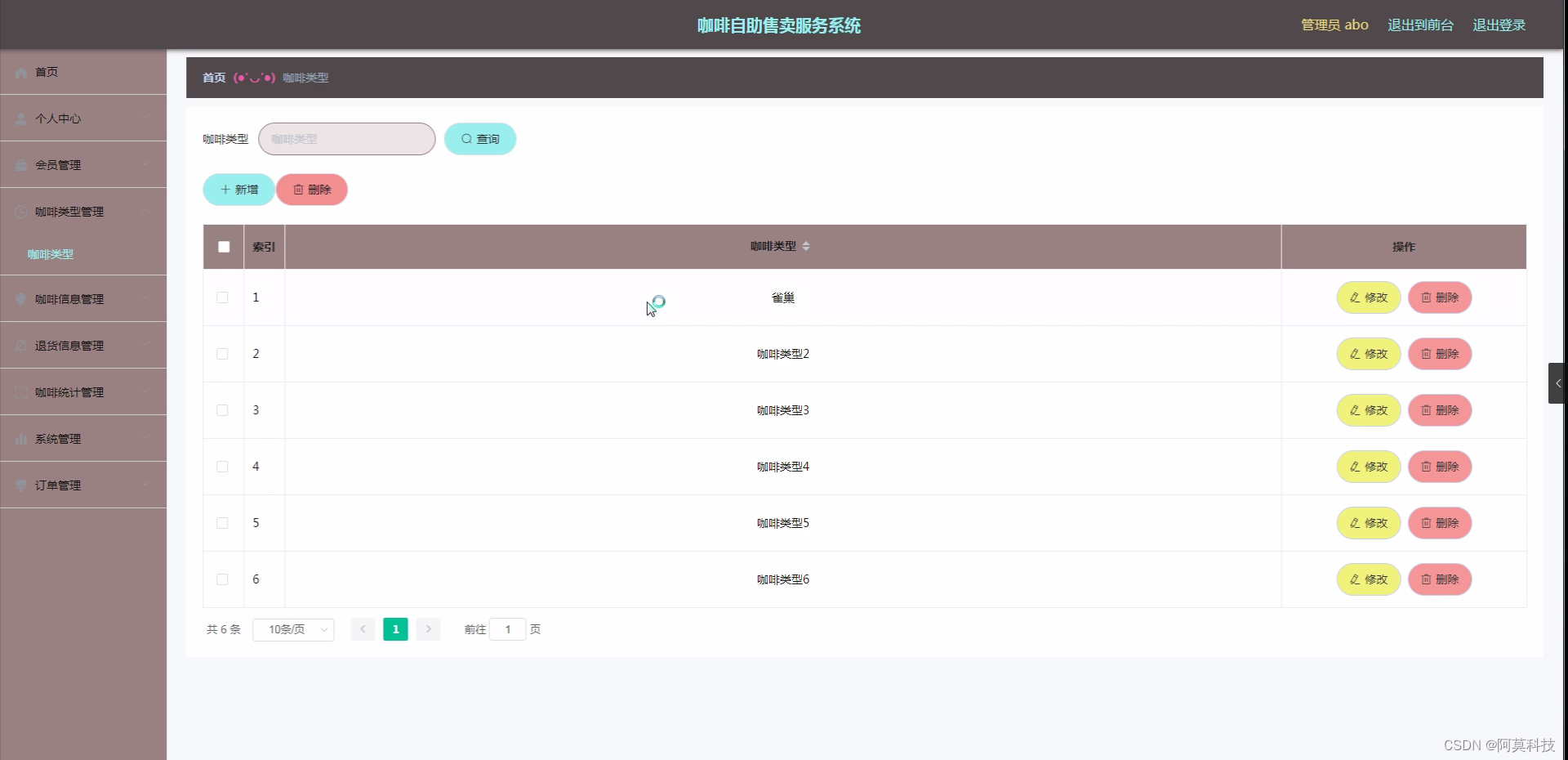Click the clock icon beside 咖啡类型管理
The width and height of the screenshot is (1568, 760).
click(20, 212)
